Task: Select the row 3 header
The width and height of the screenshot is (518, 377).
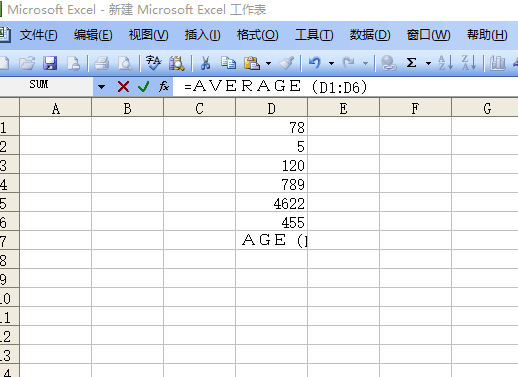Action: point(9,165)
